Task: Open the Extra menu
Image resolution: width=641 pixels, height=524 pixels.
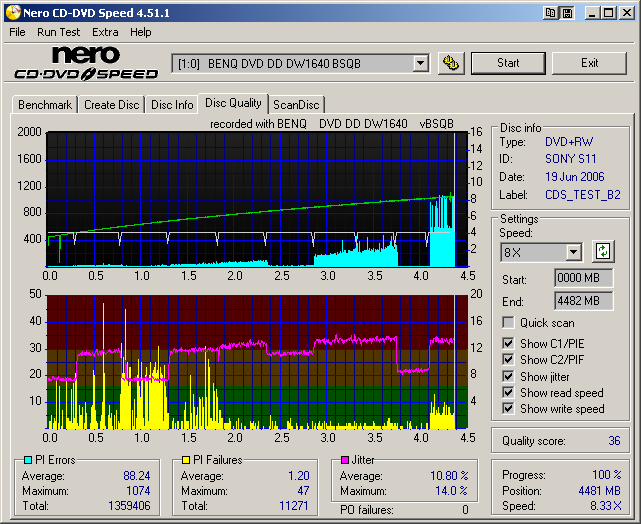Action: (105, 32)
